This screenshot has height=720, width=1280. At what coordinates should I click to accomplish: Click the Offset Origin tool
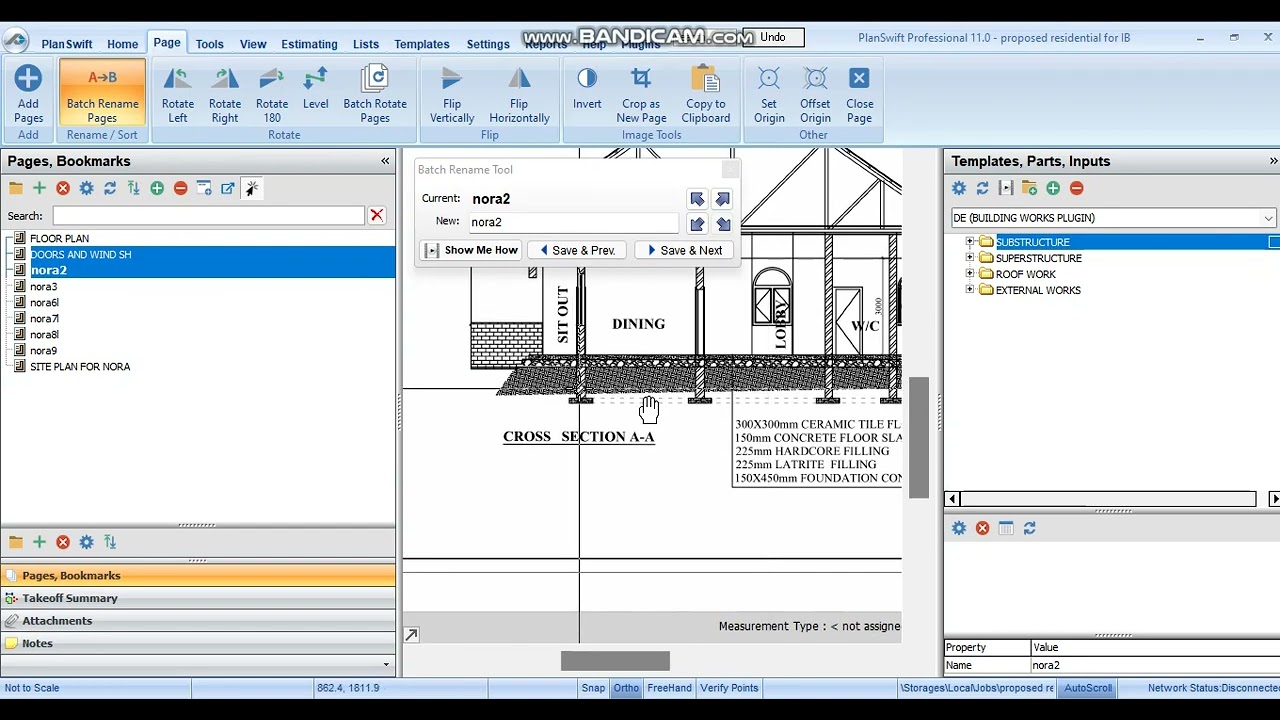click(x=815, y=94)
